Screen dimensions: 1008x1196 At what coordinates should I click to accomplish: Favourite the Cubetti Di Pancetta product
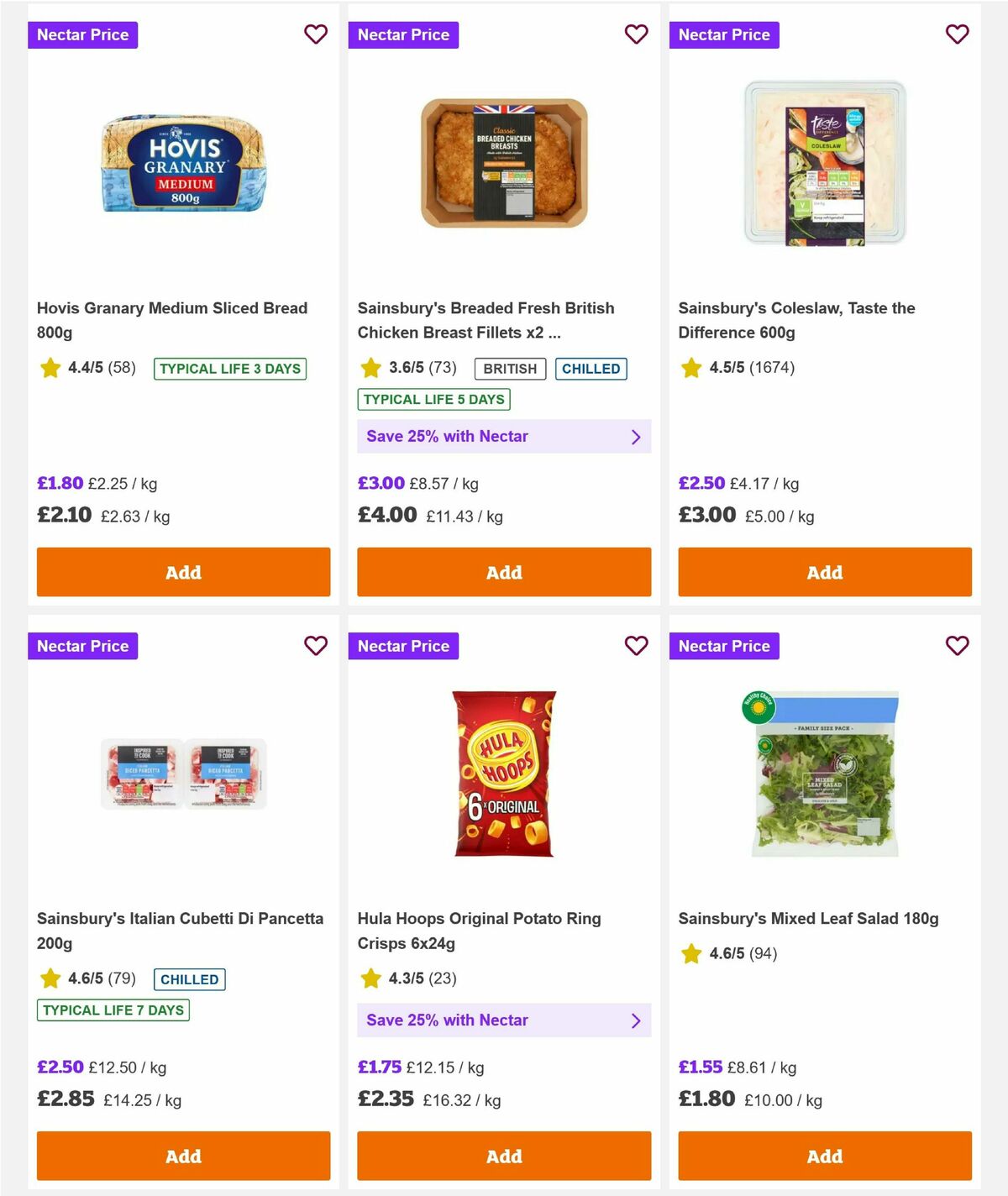(x=316, y=646)
